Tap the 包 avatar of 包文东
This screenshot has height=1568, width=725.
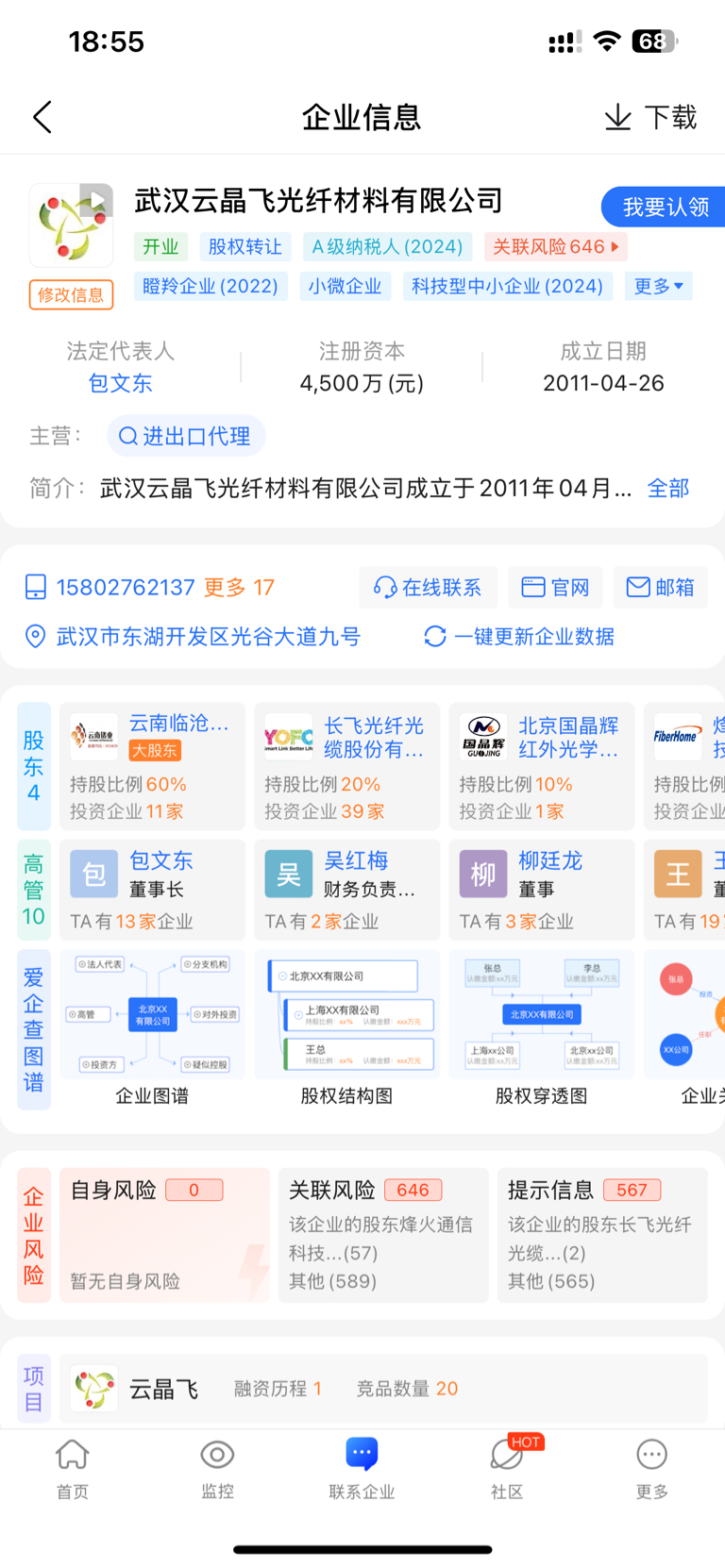[94, 874]
